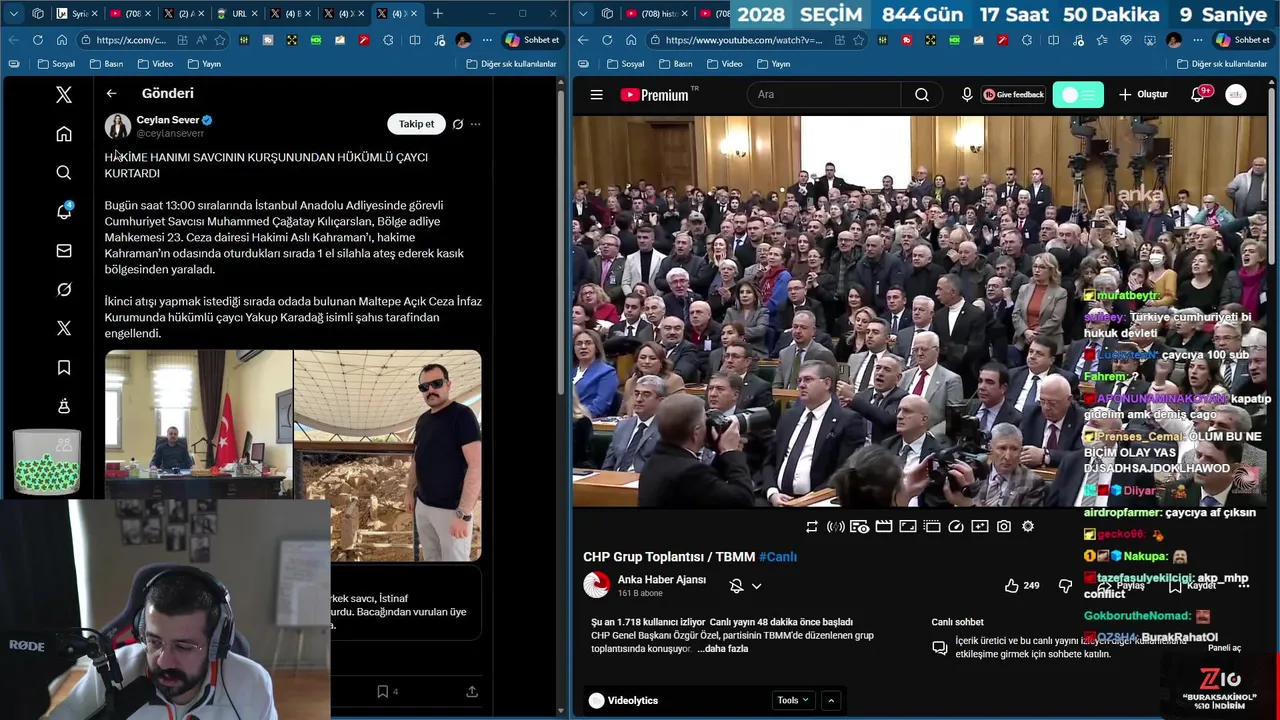
Task: Open Videolytics Tools dropdown
Action: (x=794, y=700)
